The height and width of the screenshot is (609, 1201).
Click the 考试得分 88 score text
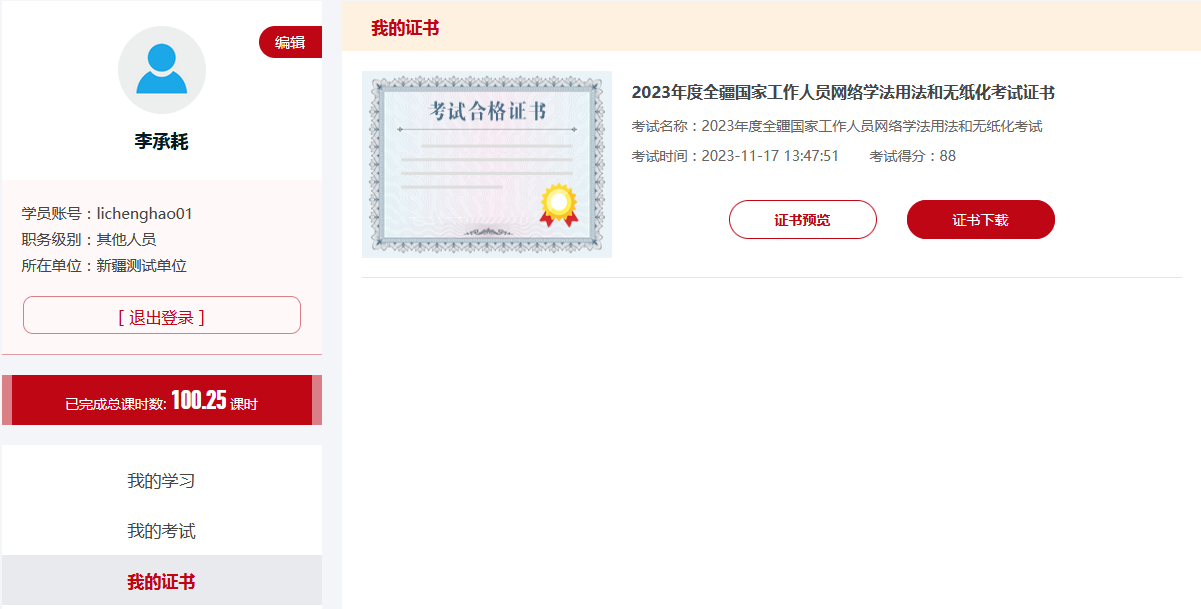(x=913, y=156)
